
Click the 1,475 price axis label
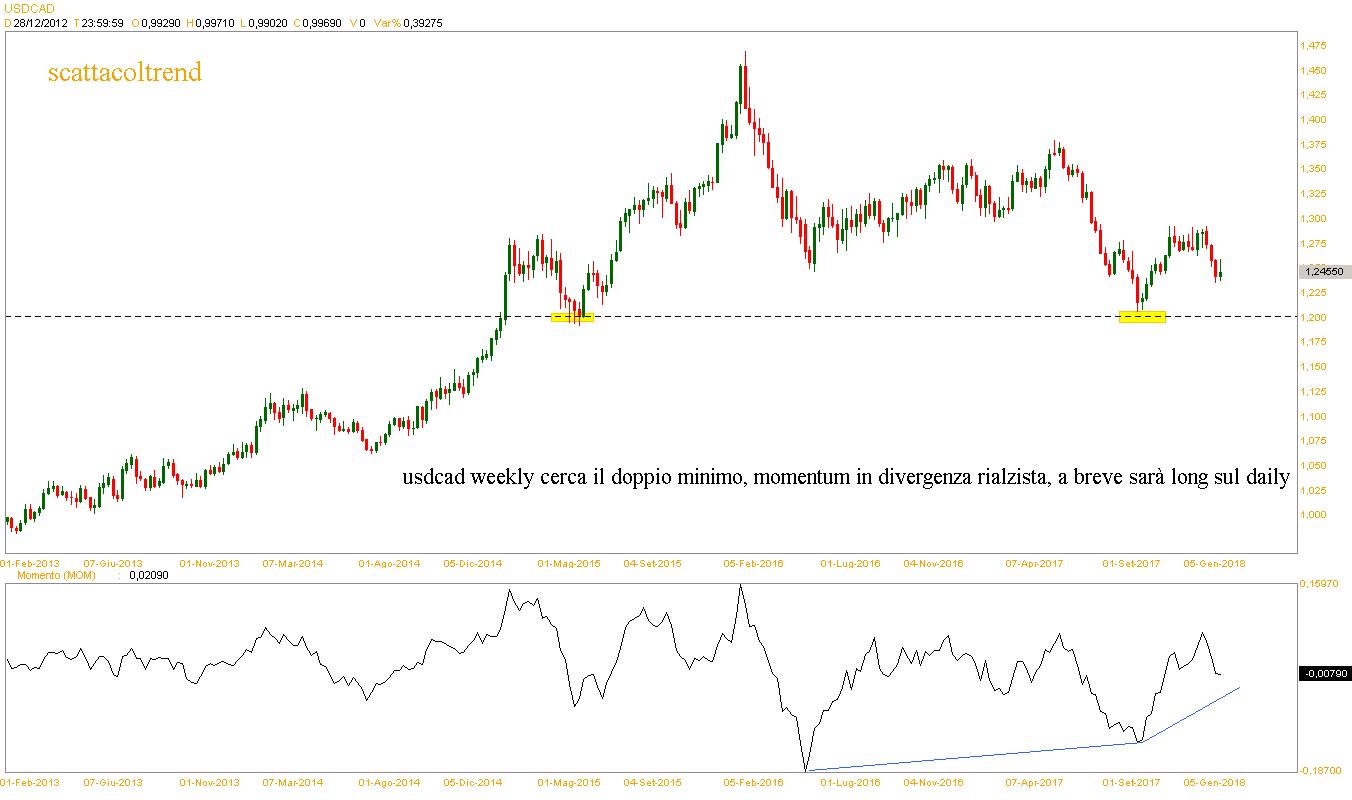point(1312,46)
